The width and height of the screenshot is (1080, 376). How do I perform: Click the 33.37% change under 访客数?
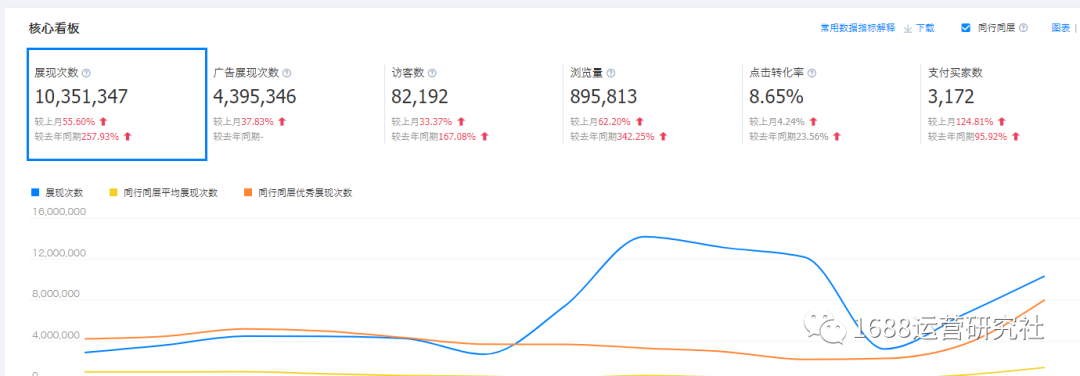[x=436, y=122]
